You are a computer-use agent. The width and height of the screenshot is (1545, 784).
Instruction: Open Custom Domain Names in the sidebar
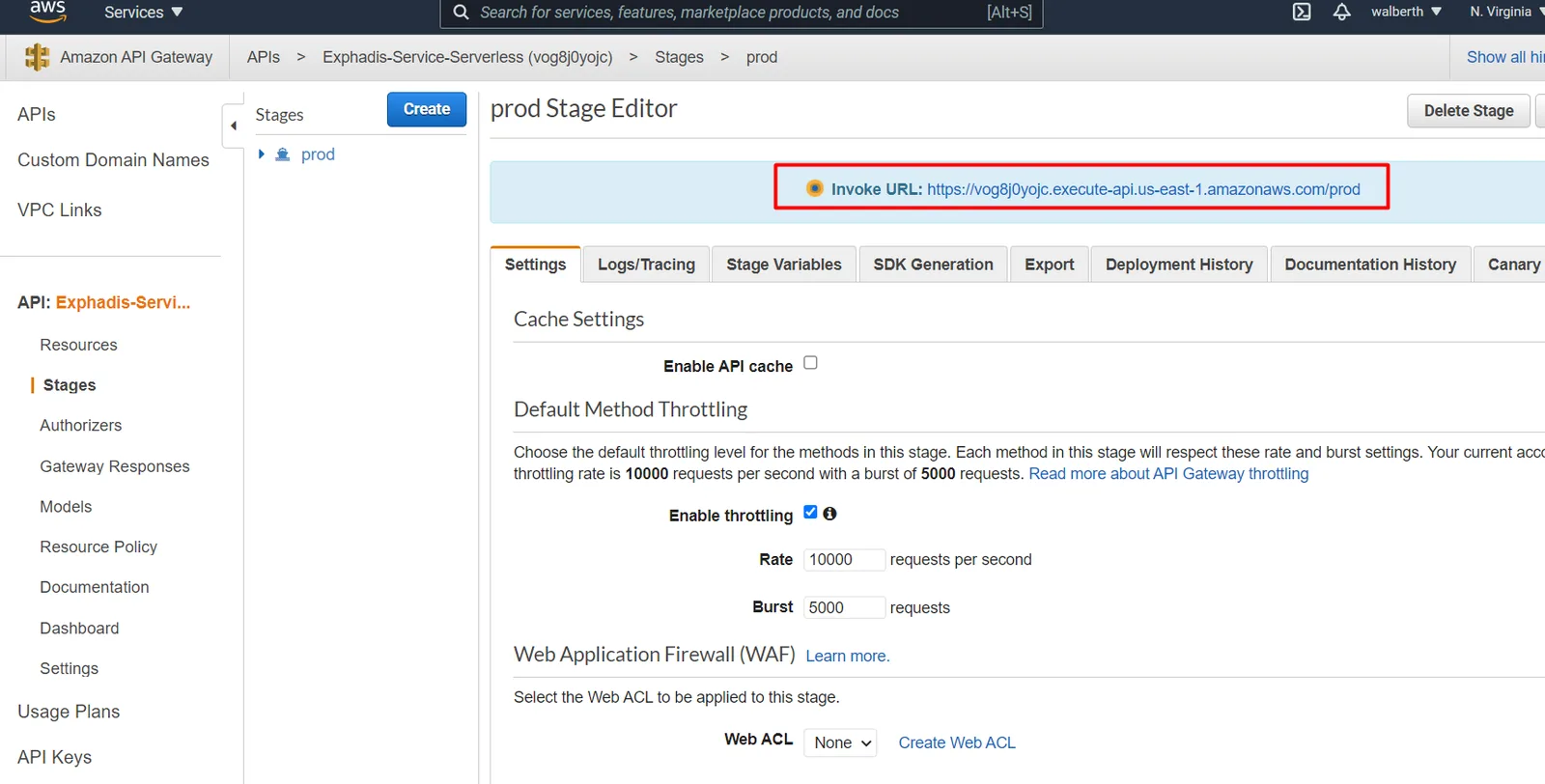(x=113, y=160)
